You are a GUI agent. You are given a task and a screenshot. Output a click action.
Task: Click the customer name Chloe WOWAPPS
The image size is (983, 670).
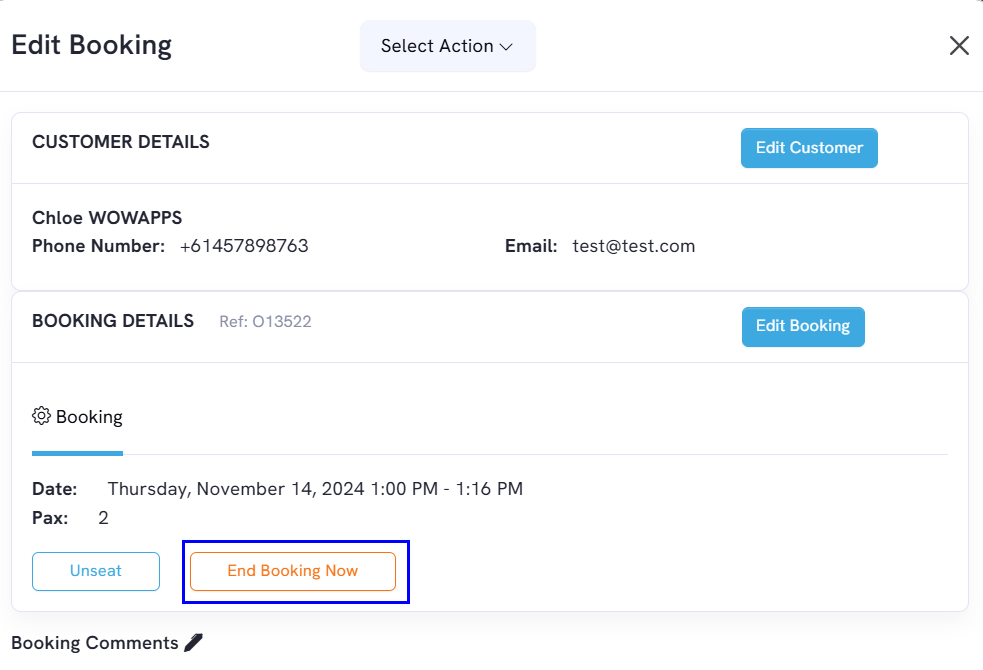pyautogui.click(x=107, y=217)
